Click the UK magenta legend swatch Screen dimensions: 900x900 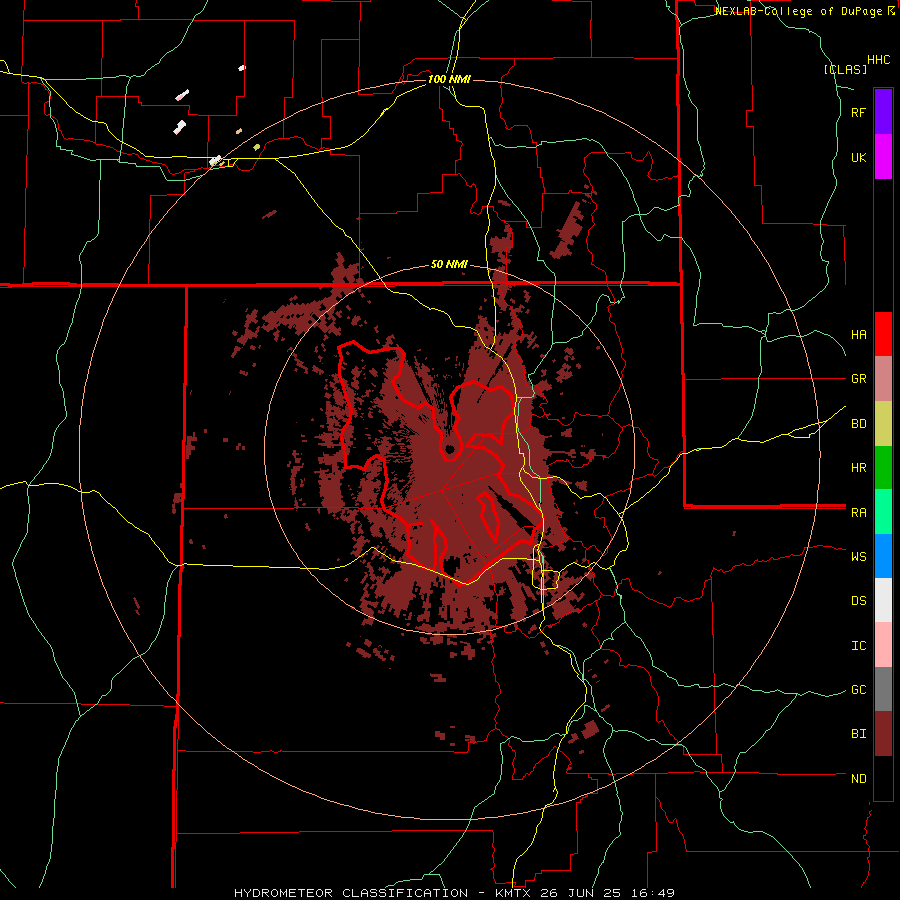883,157
